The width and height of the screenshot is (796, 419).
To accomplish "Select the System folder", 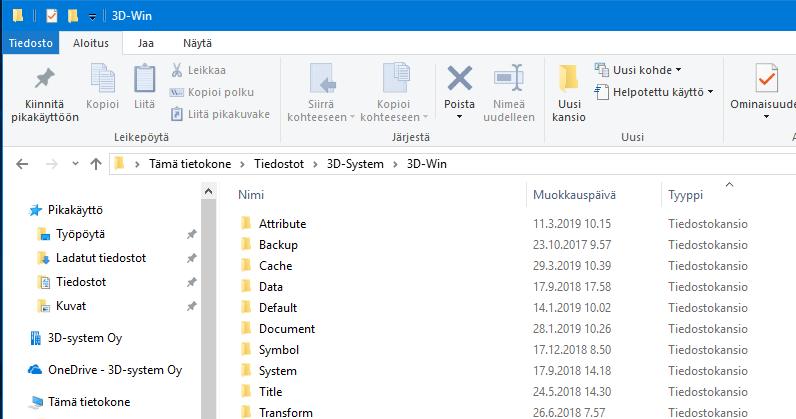I will [278, 371].
